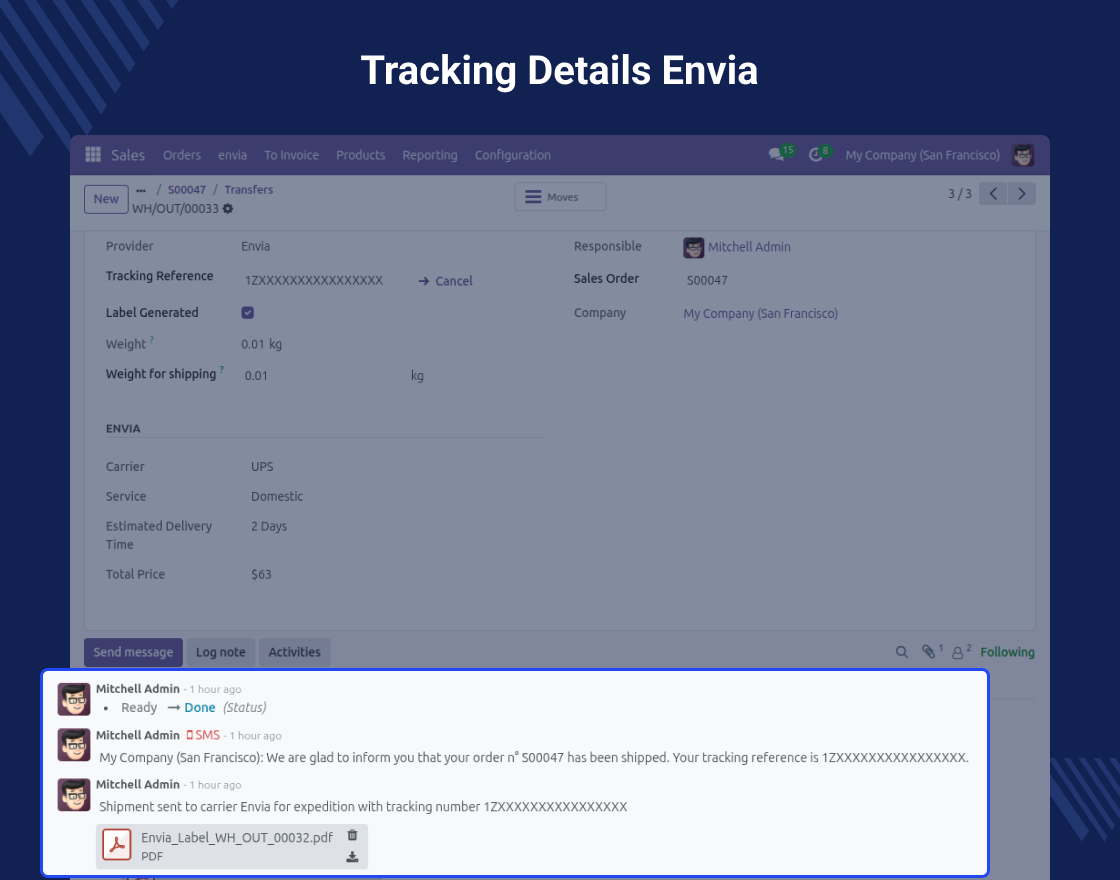Click Mitchell Admin avatar on Ready→Done message

(74, 699)
